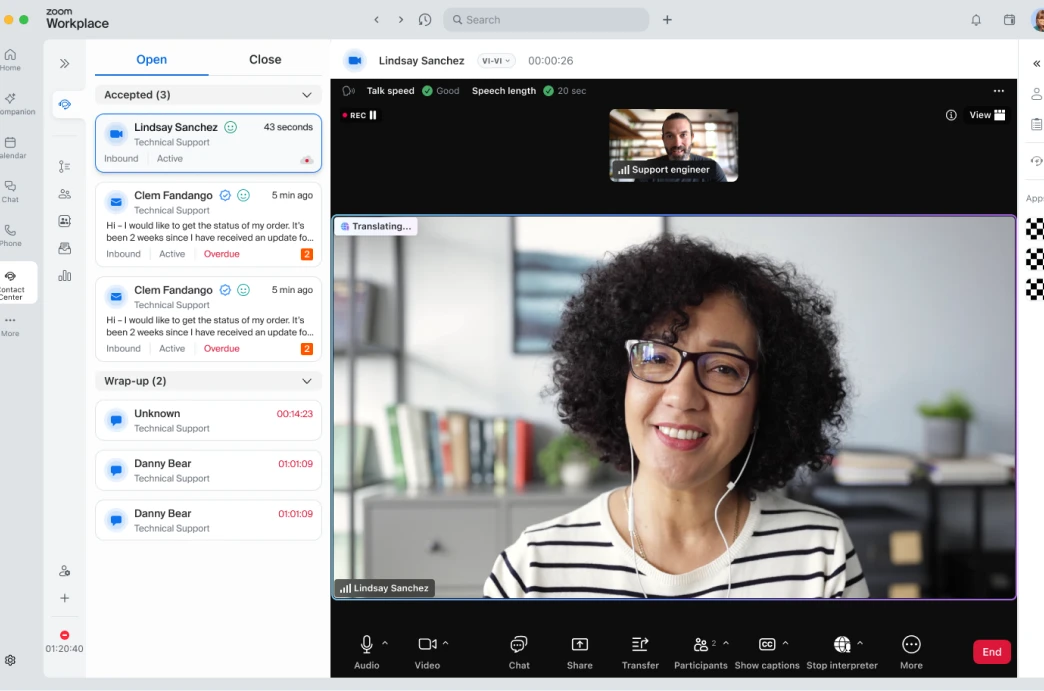Open Phone in the left sidebar
This screenshot has width=1044, height=691.
(10, 235)
